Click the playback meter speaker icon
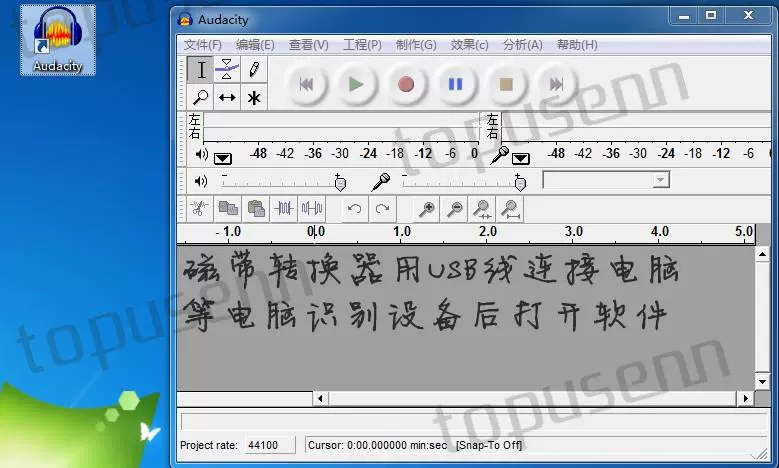 click(x=202, y=155)
